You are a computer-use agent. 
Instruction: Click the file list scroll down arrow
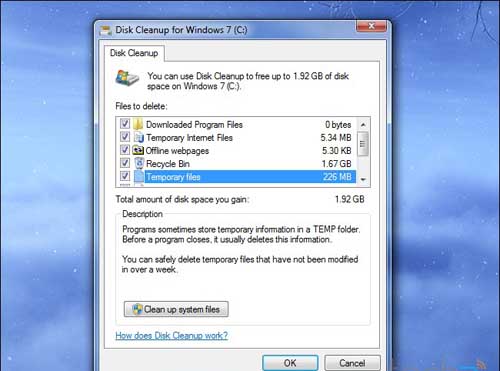click(363, 179)
